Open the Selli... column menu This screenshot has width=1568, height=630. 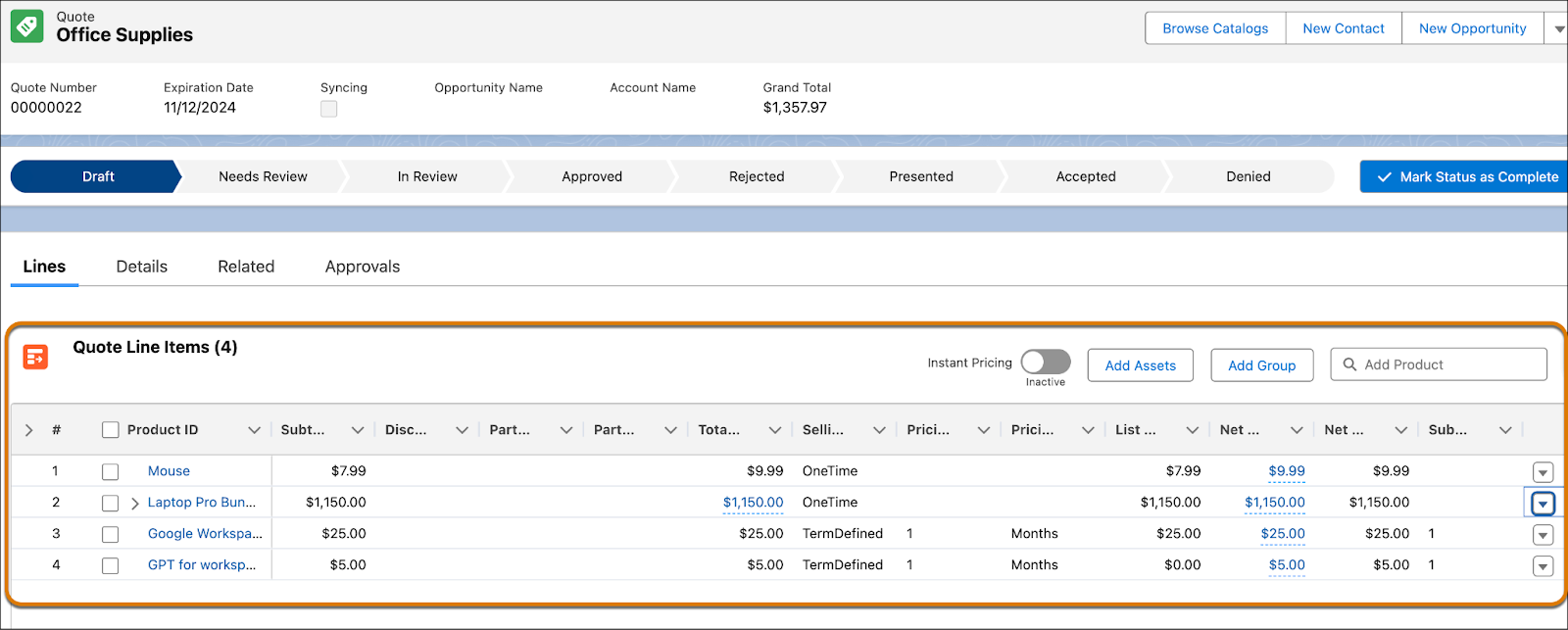879,430
